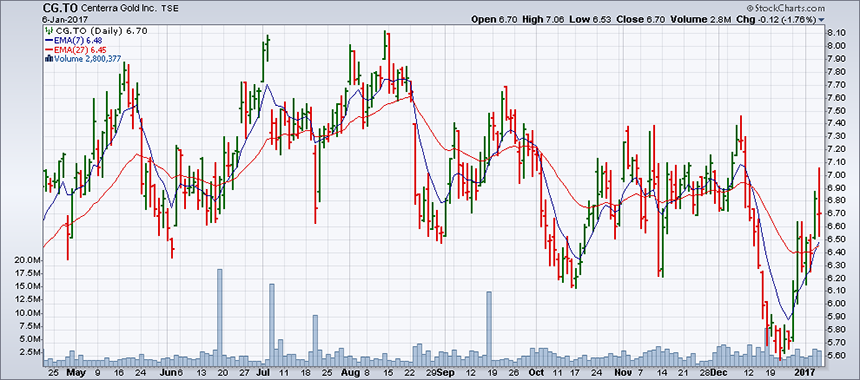Click the Sep label on the date axis

pyautogui.click(x=446, y=372)
